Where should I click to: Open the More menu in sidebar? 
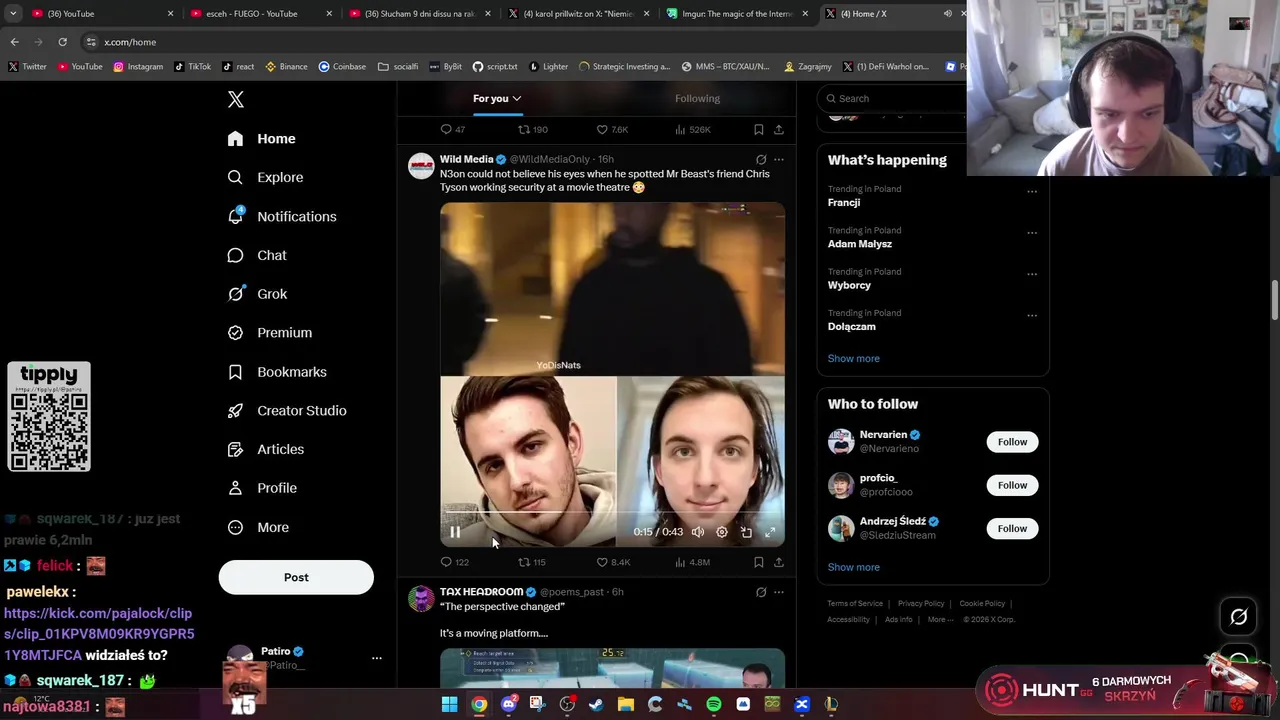coord(258,527)
